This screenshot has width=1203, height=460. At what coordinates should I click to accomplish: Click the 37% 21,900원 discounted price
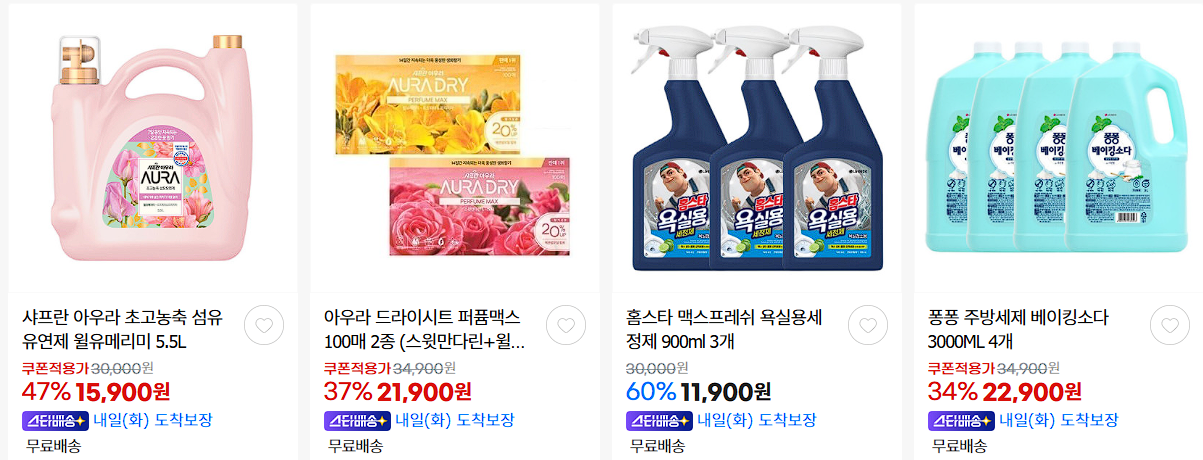(398, 391)
